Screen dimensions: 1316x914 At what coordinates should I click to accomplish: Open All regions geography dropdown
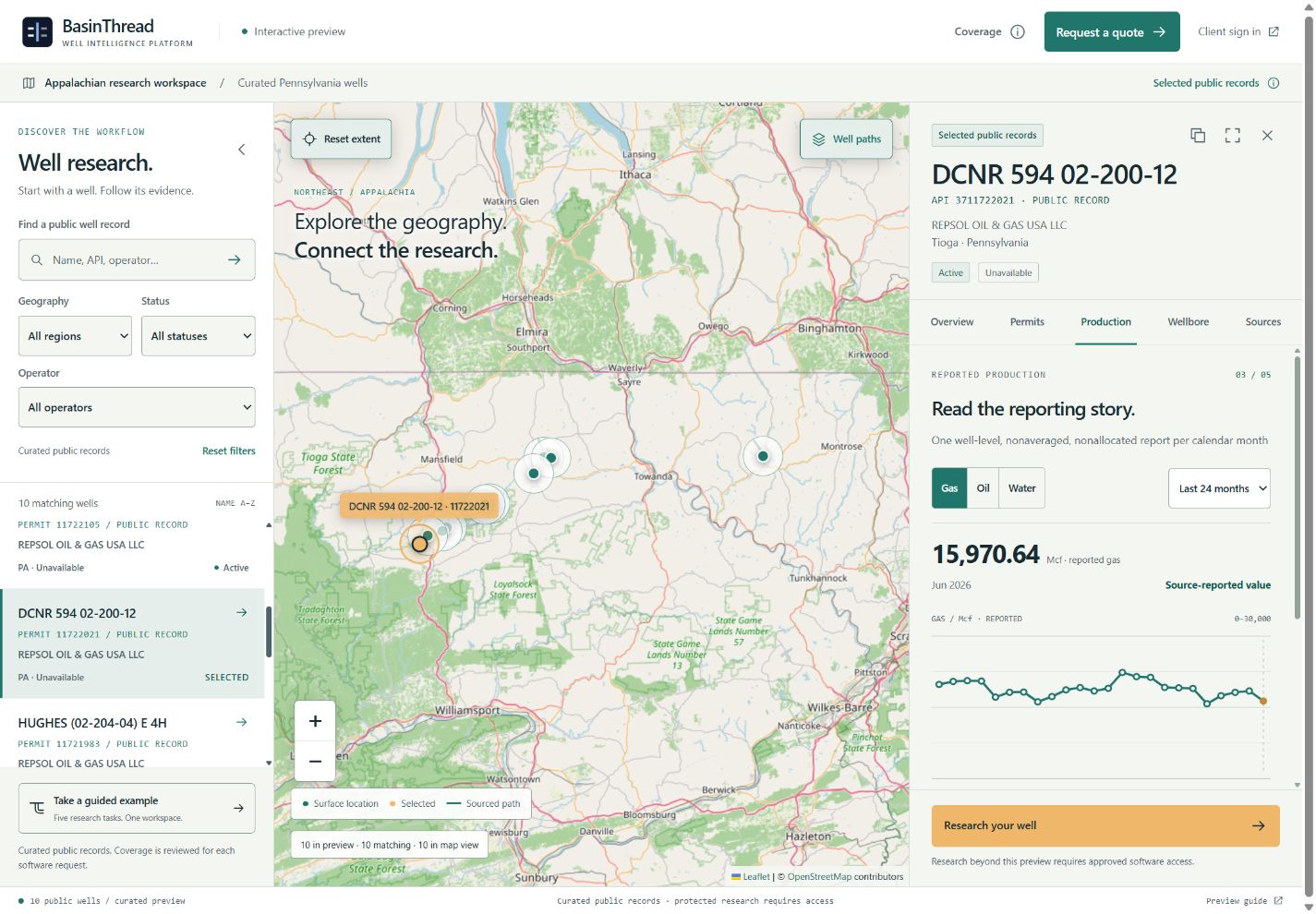click(x=75, y=336)
